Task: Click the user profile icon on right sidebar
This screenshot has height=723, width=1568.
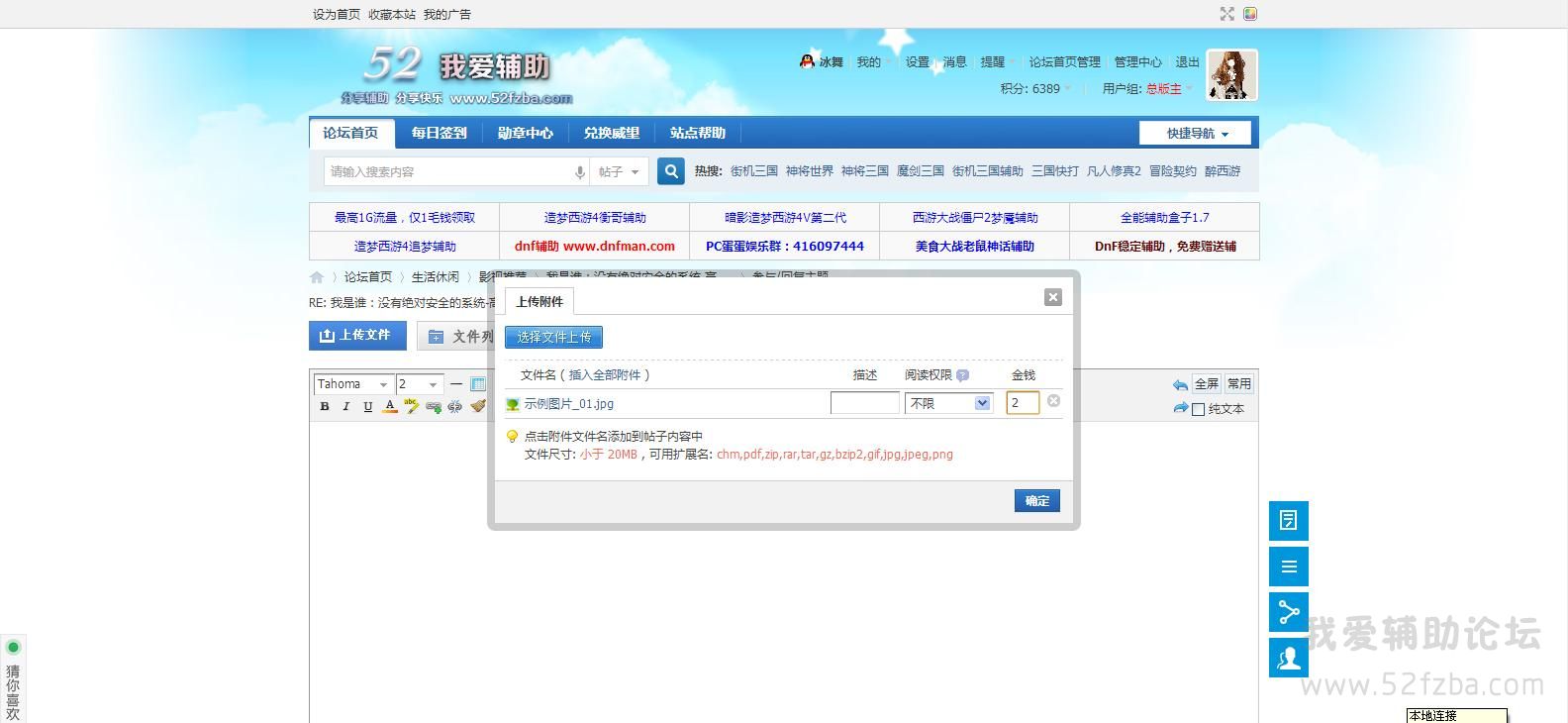Action: tap(1288, 658)
